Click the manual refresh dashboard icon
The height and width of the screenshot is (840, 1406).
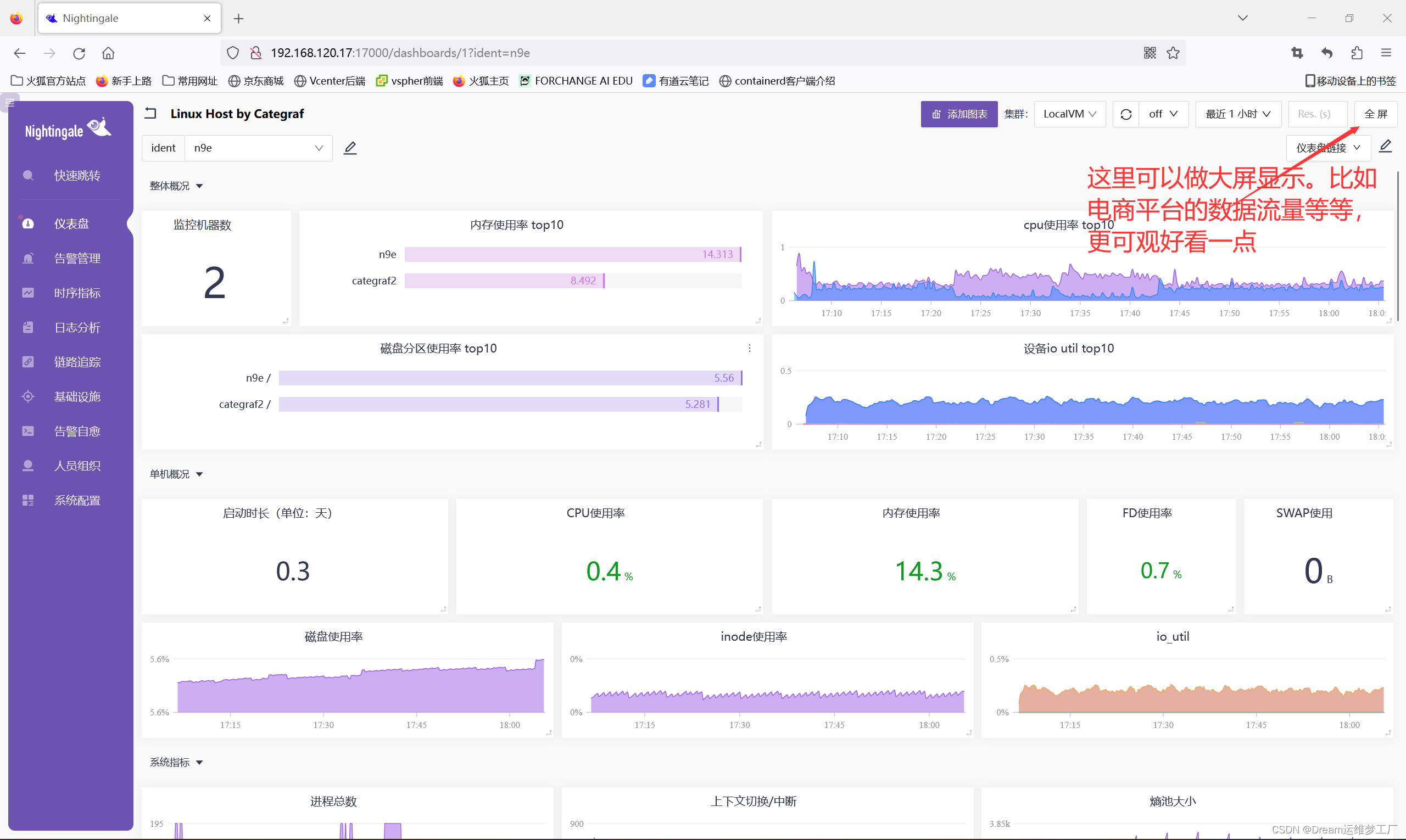point(1126,114)
